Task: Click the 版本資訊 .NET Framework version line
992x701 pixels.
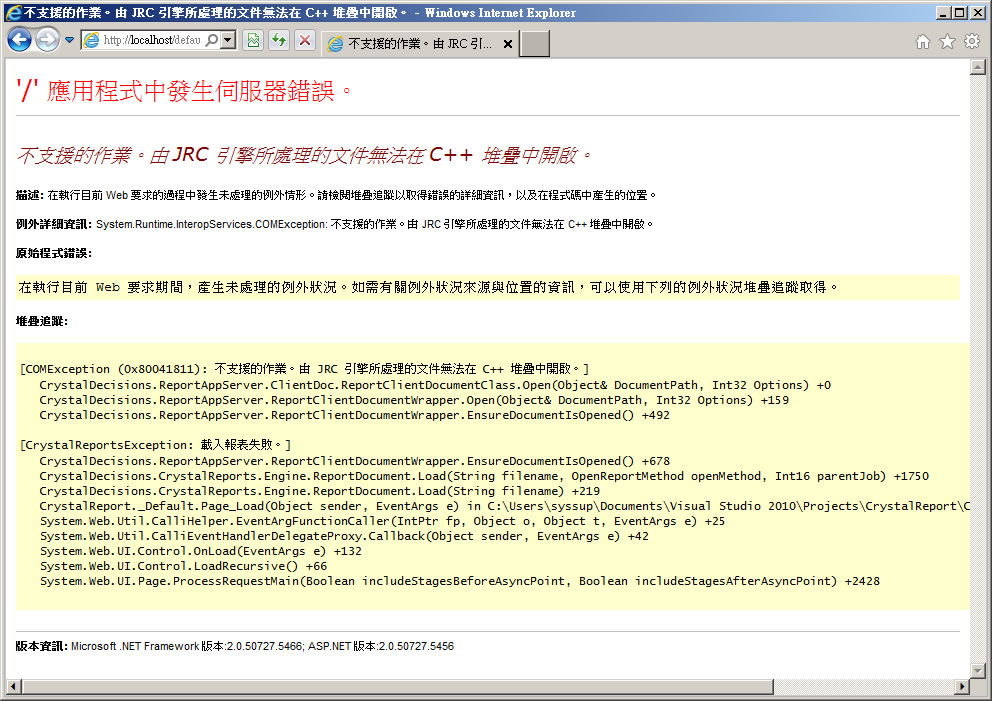Action: click(235, 646)
